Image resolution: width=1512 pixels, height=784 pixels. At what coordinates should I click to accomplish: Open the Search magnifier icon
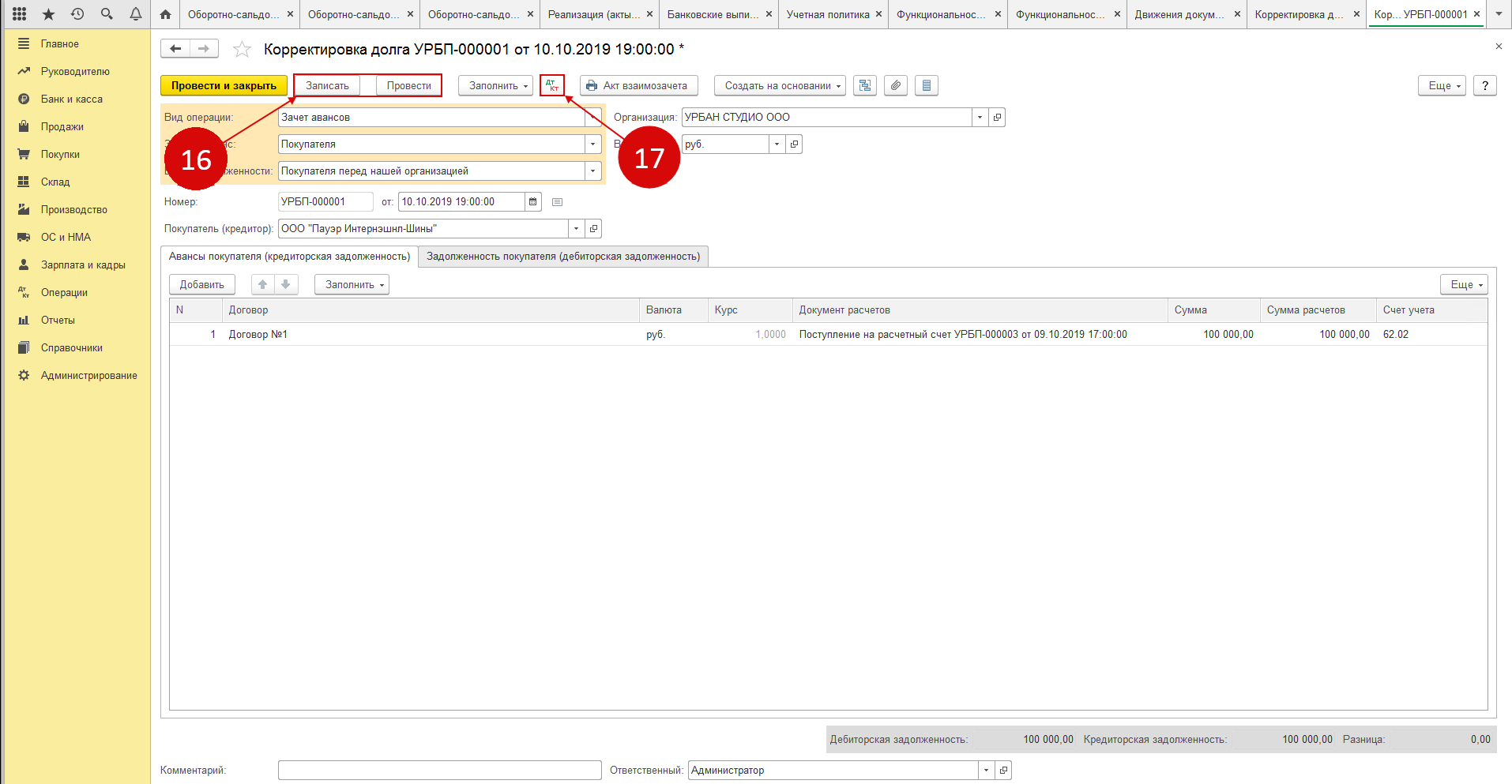click(107, 14)
